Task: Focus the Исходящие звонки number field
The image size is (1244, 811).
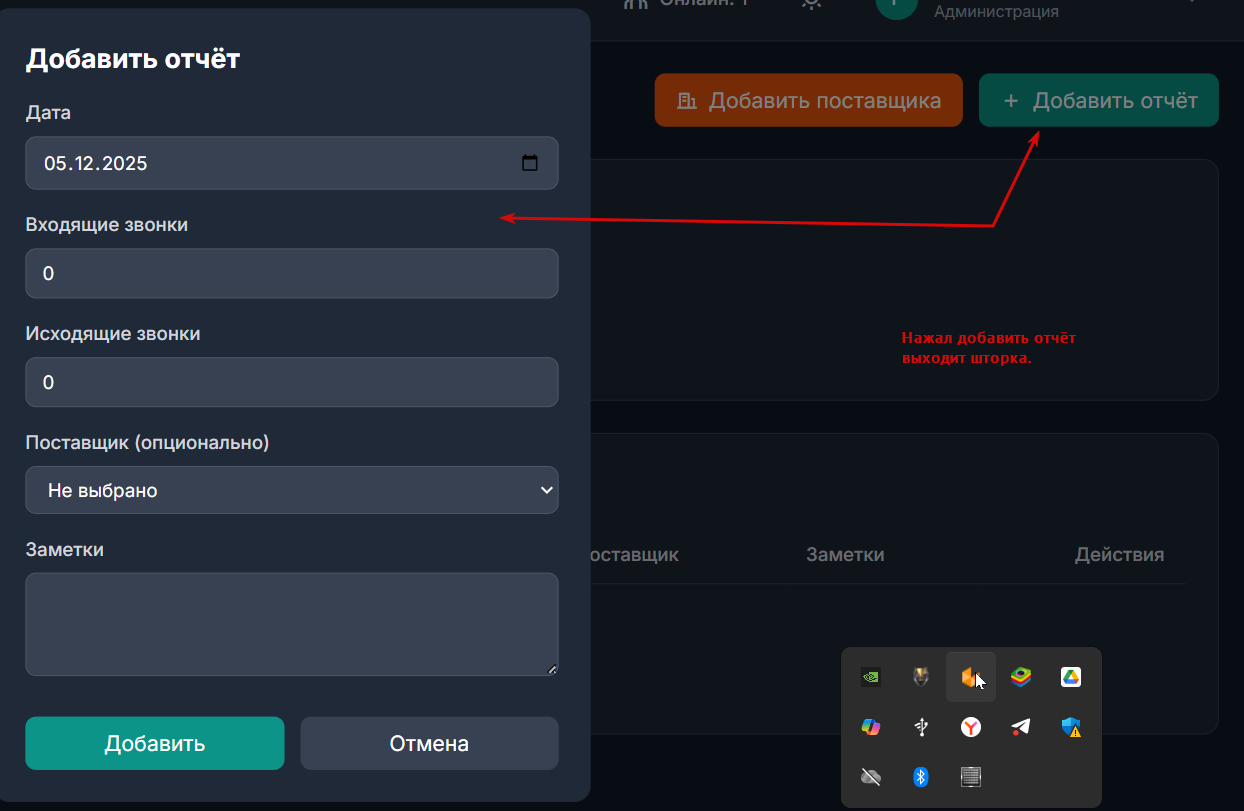Action: click(292, 382)
